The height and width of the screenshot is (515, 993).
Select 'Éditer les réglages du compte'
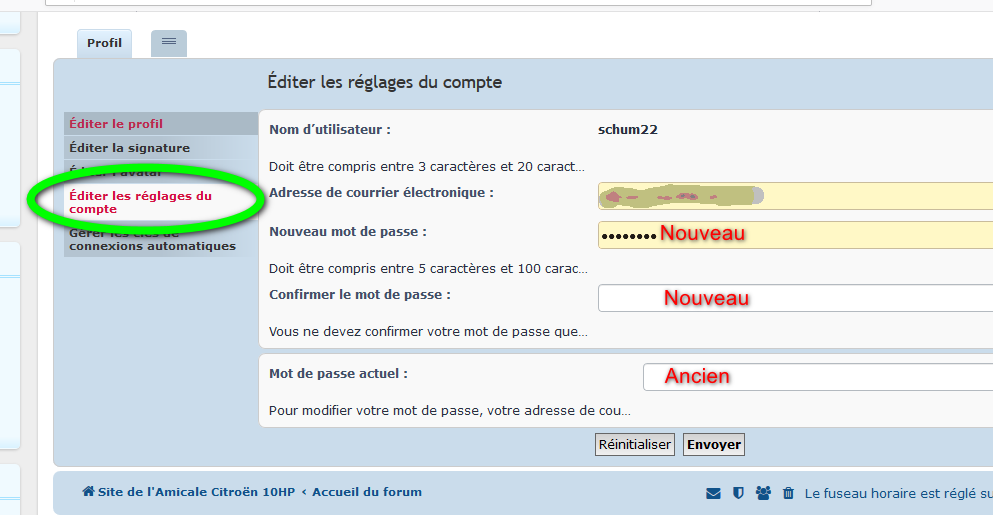pos(140,203)
